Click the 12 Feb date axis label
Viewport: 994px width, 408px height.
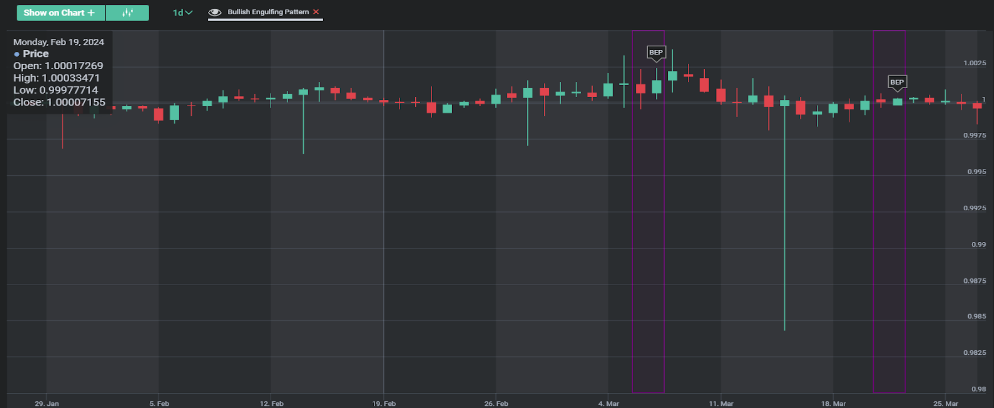(271, 403)
